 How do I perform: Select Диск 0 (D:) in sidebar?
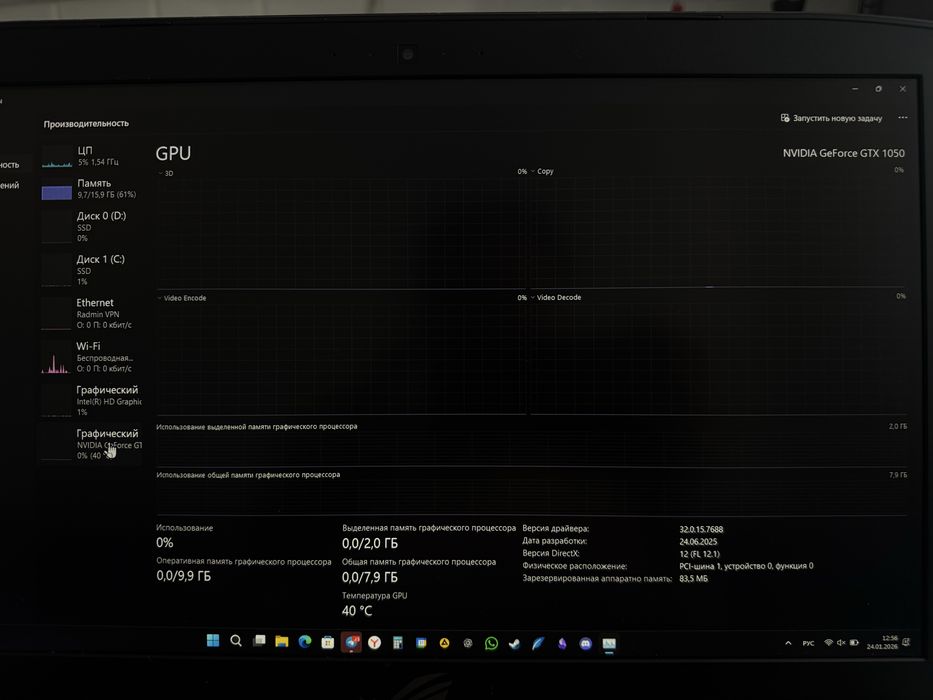click(91, 226)
